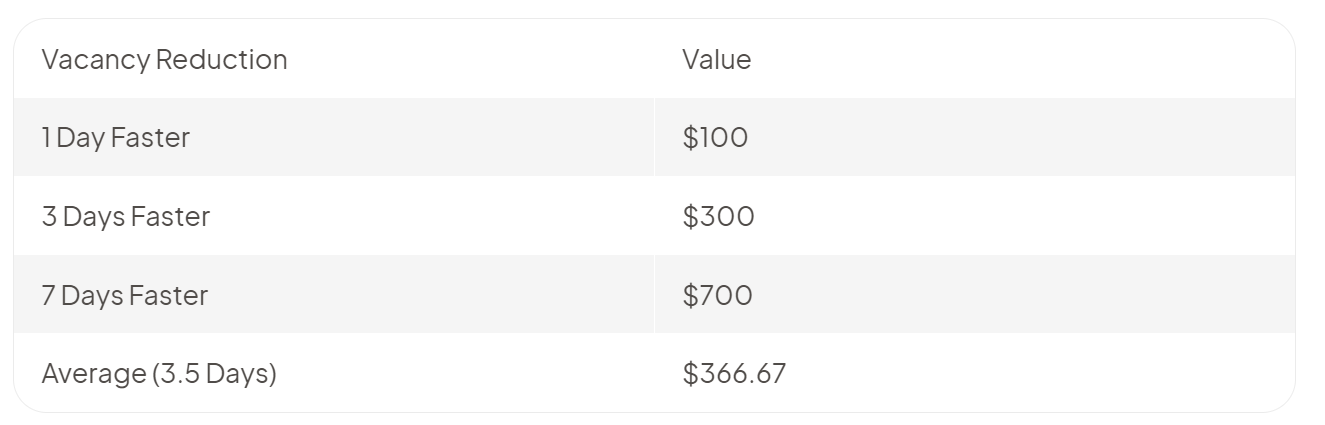This screenshot has height=425, width=1325.
Task: Select the $366.67 value cell
Action: [x=975, y=373]
